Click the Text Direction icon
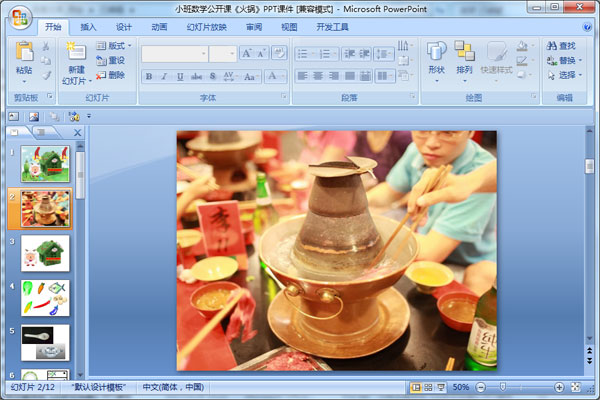The image size is (600, 400). tap(405, 46)
